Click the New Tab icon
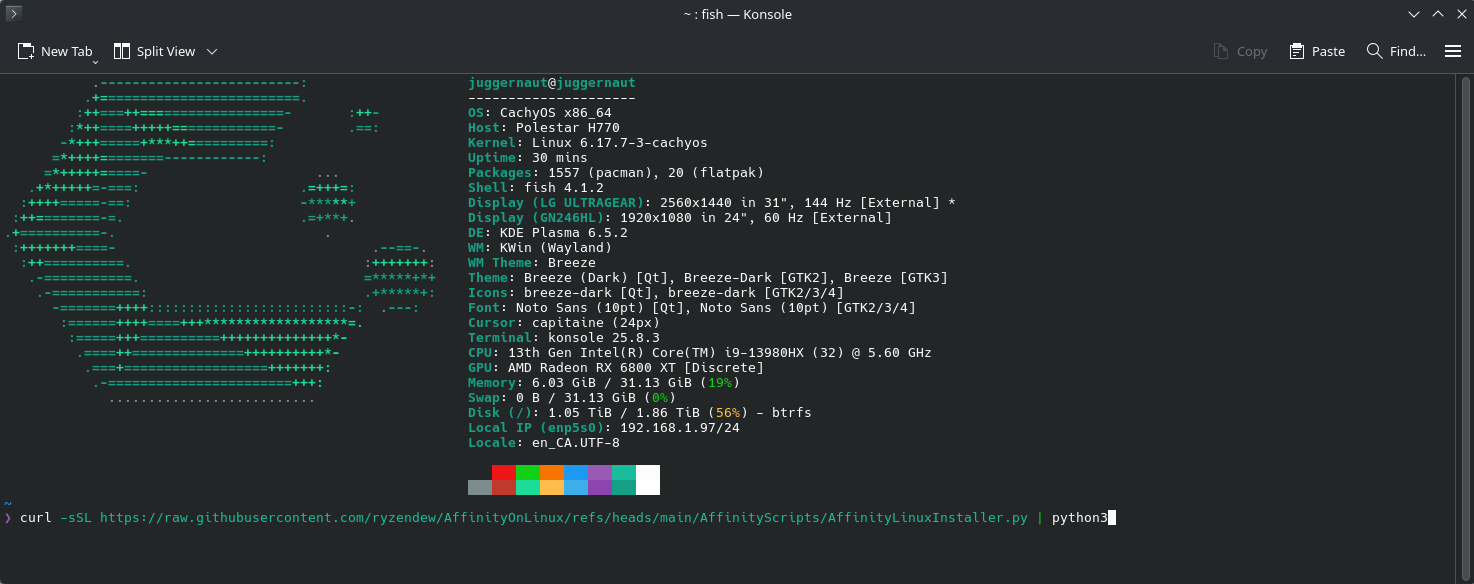The image size is (1474, 584). point(26,51)
